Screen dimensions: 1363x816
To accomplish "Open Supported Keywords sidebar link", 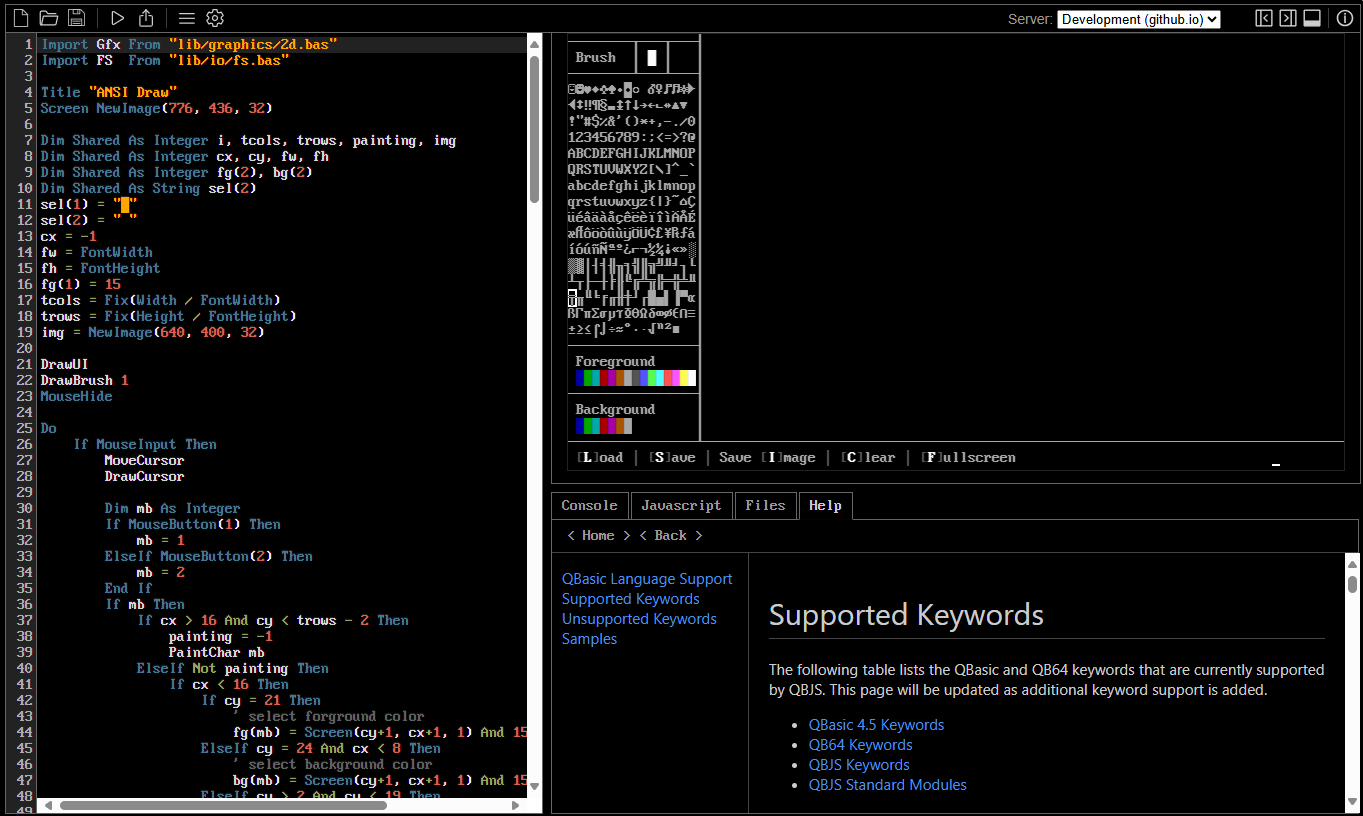I will click(x=630, y=599).
